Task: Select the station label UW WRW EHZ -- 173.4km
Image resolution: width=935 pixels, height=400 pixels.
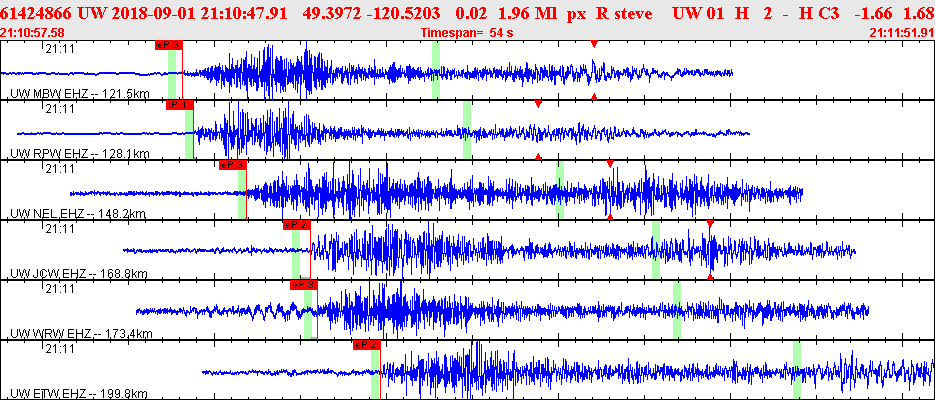Action: pos(82,333)
